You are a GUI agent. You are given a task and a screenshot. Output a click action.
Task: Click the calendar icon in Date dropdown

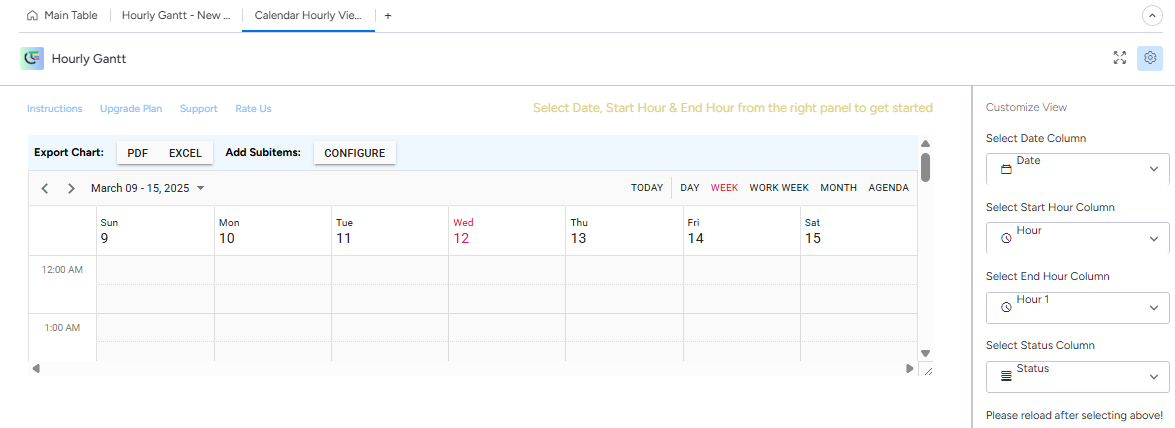pos(1006,169)
